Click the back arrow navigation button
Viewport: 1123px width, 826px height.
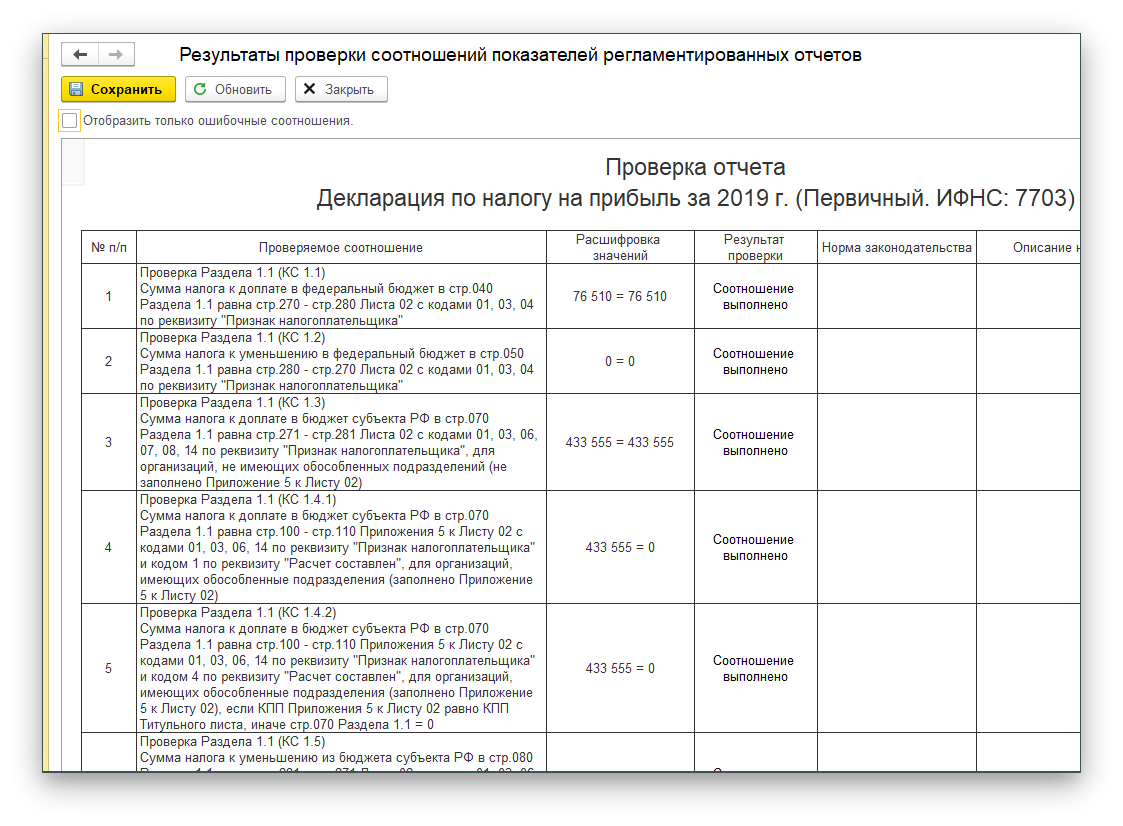[x=80, y=55]
